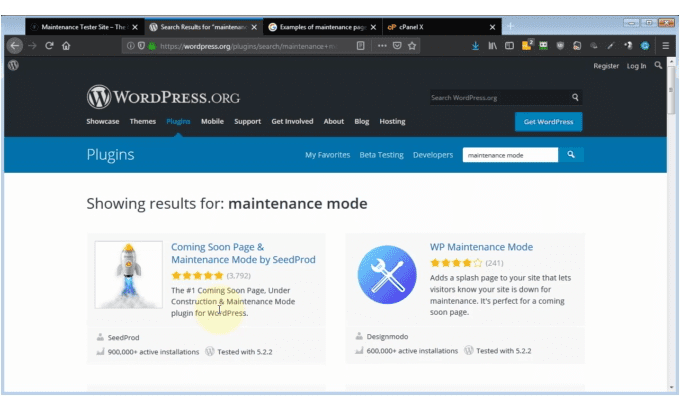Click the Register link
The height and width of the screenshot is (396, 680).
(x=606, y=66)
